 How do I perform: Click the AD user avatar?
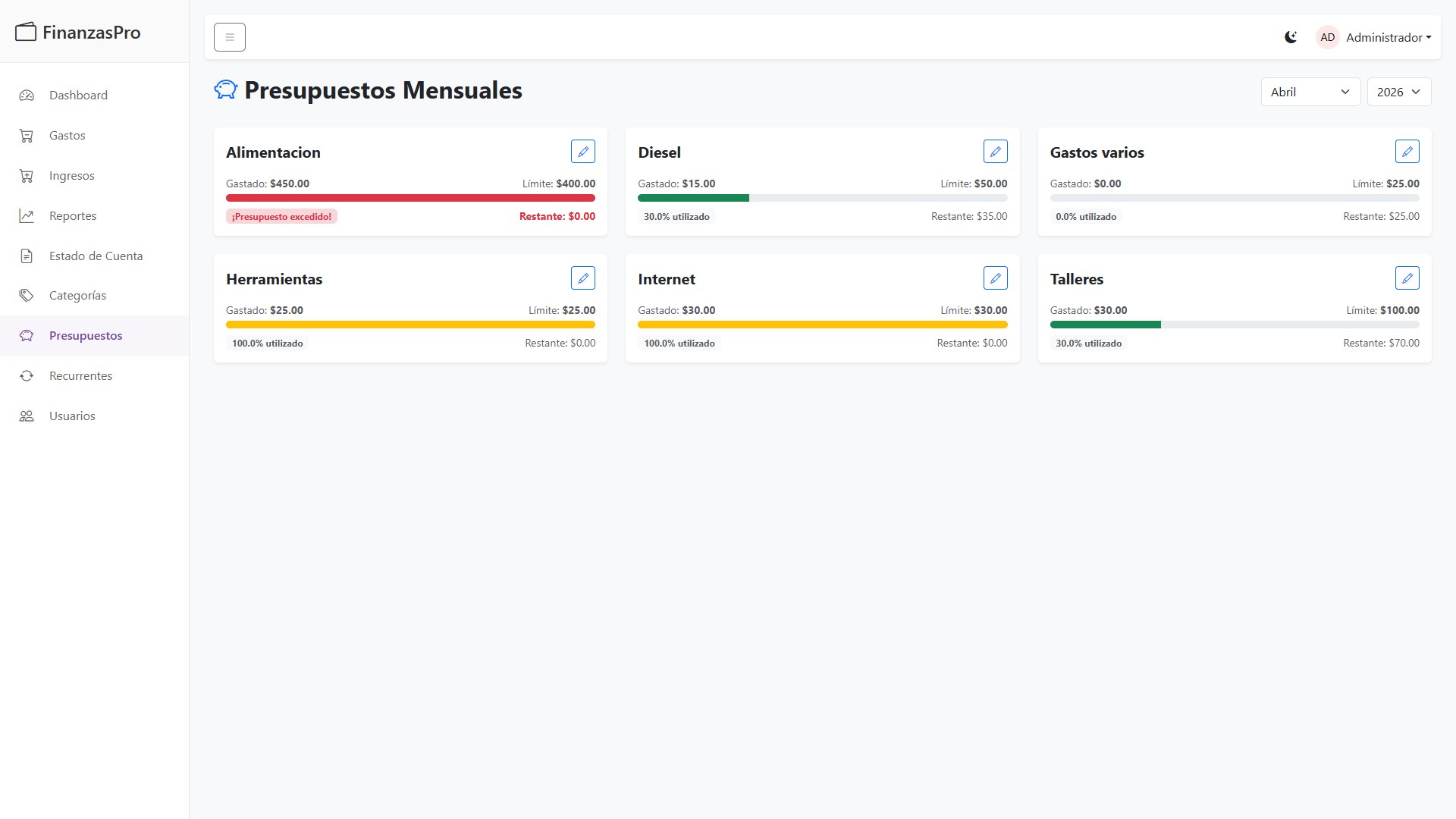[1327, 37]
